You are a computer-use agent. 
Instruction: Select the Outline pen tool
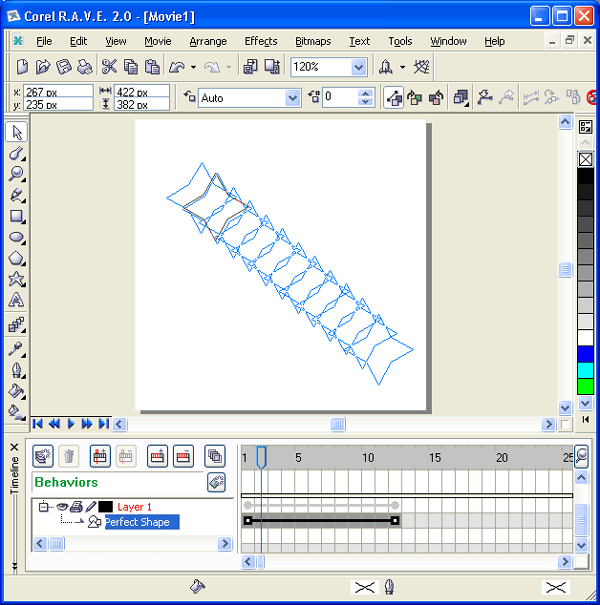[x=17, y=370]
